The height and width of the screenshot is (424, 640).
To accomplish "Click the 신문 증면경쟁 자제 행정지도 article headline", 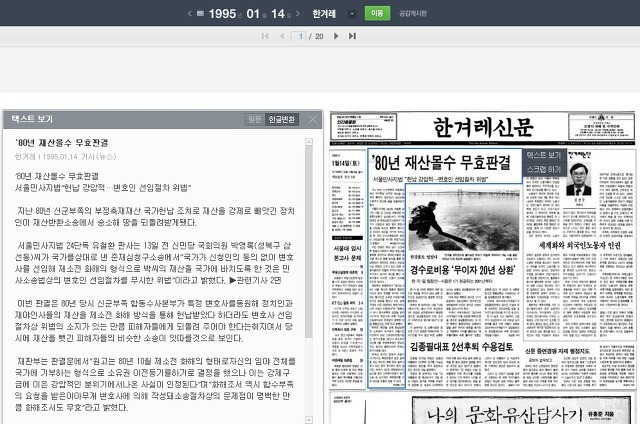I will [x=557, y=351].
